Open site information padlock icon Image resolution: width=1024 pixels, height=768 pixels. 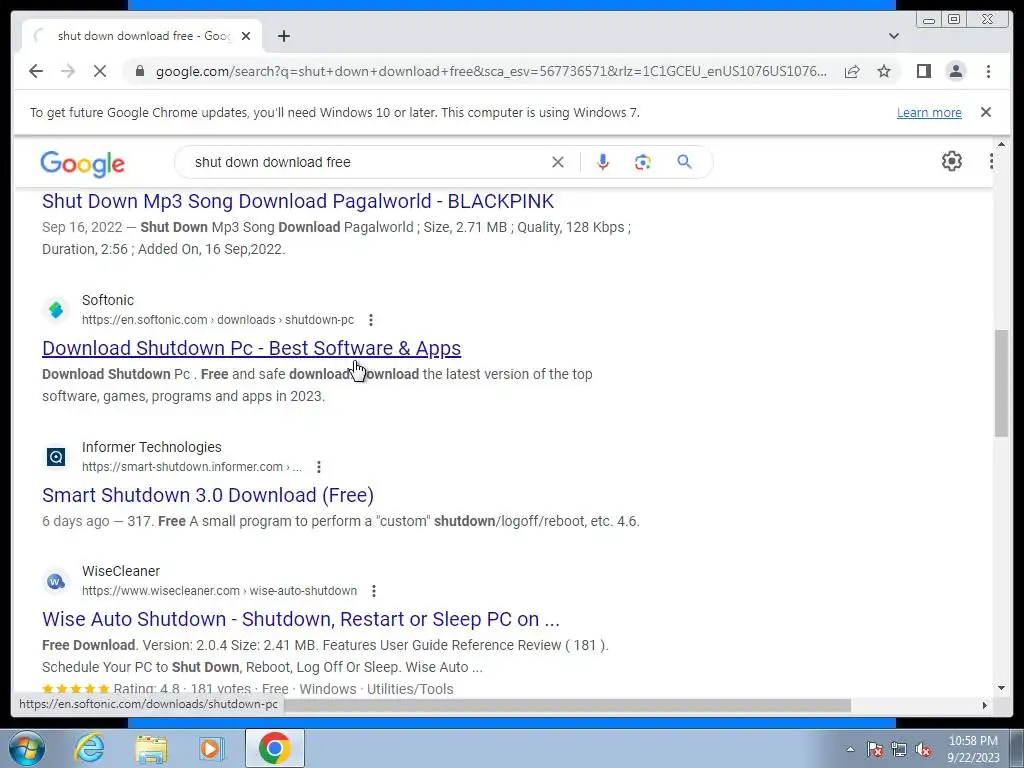[140, 71]
